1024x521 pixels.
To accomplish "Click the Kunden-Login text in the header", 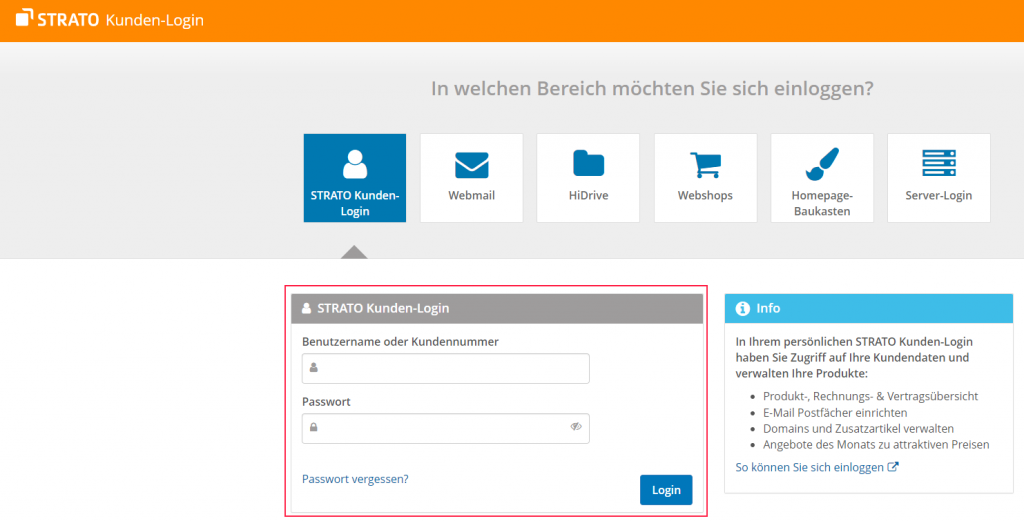I will pos(155,20).
